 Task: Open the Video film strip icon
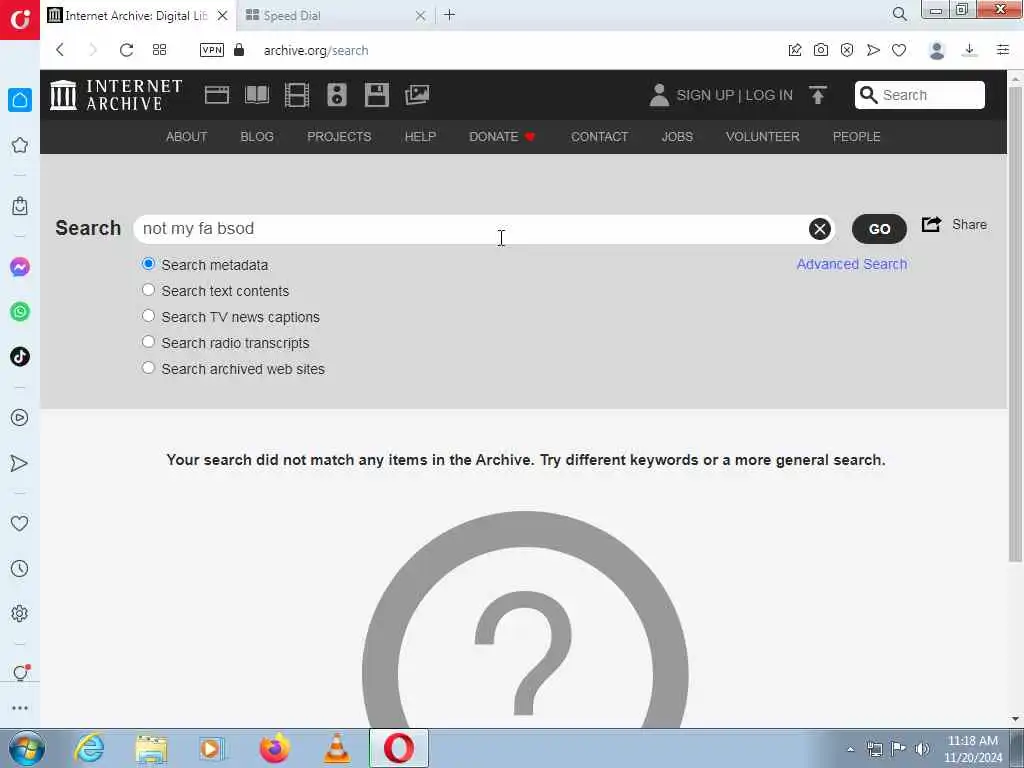[x=296, y=95]
